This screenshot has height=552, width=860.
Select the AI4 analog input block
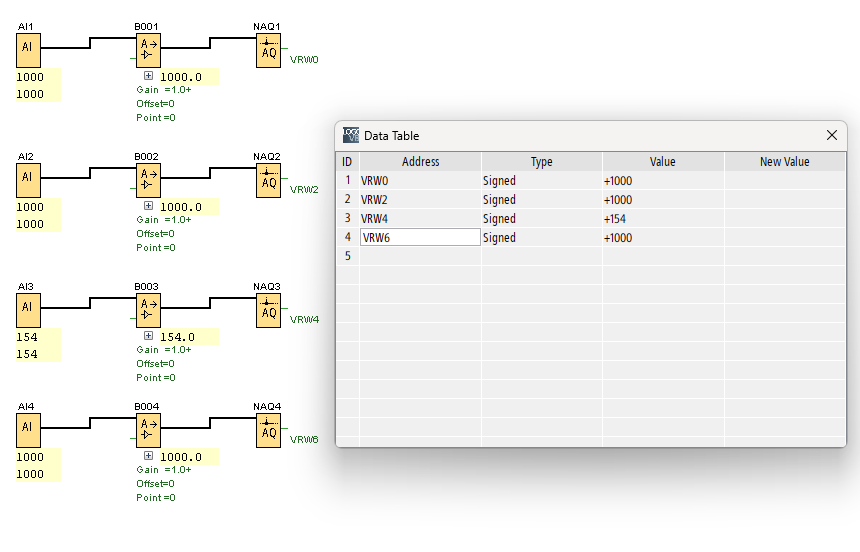[29, 430]
